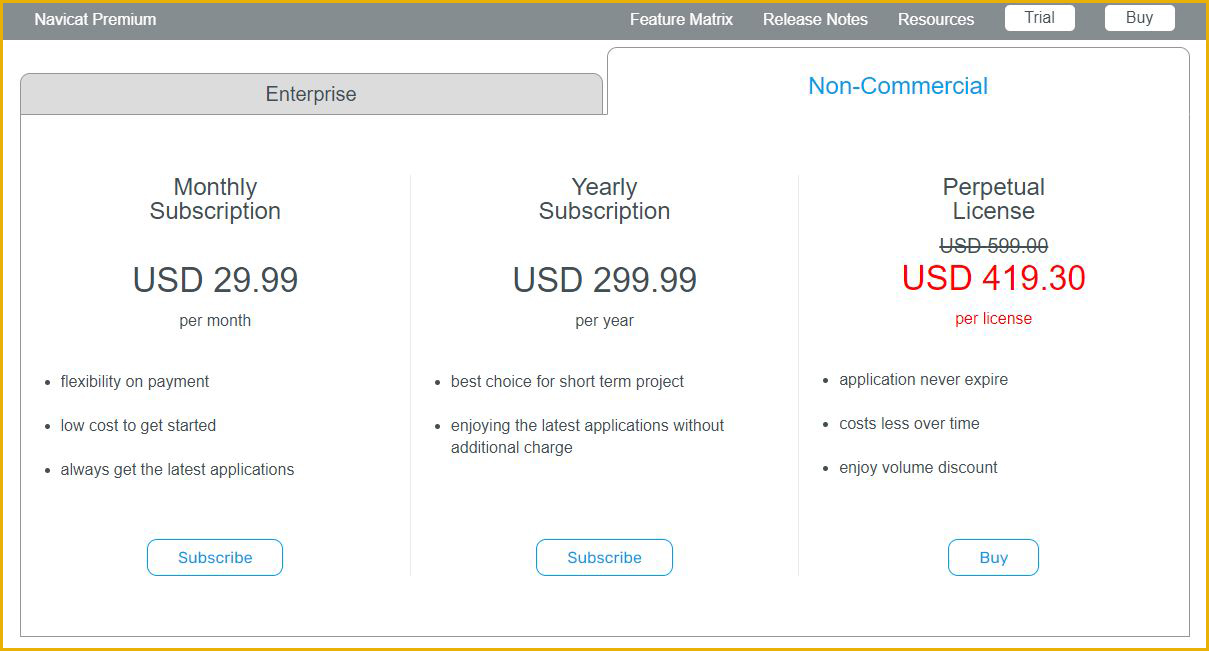Screen dimensions: 1209x651
Task: Click the Buy button in the header
Action: [x=1140, y=18]
